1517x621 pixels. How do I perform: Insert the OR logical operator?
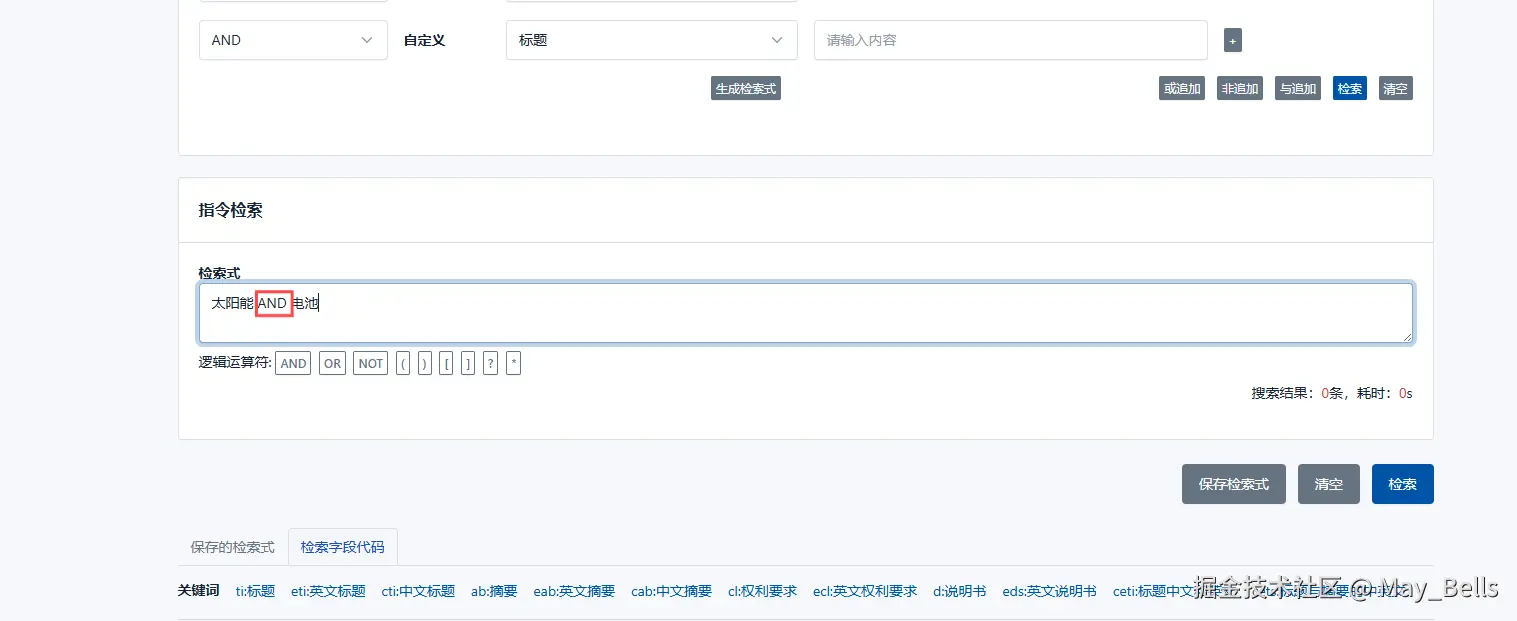332,363
